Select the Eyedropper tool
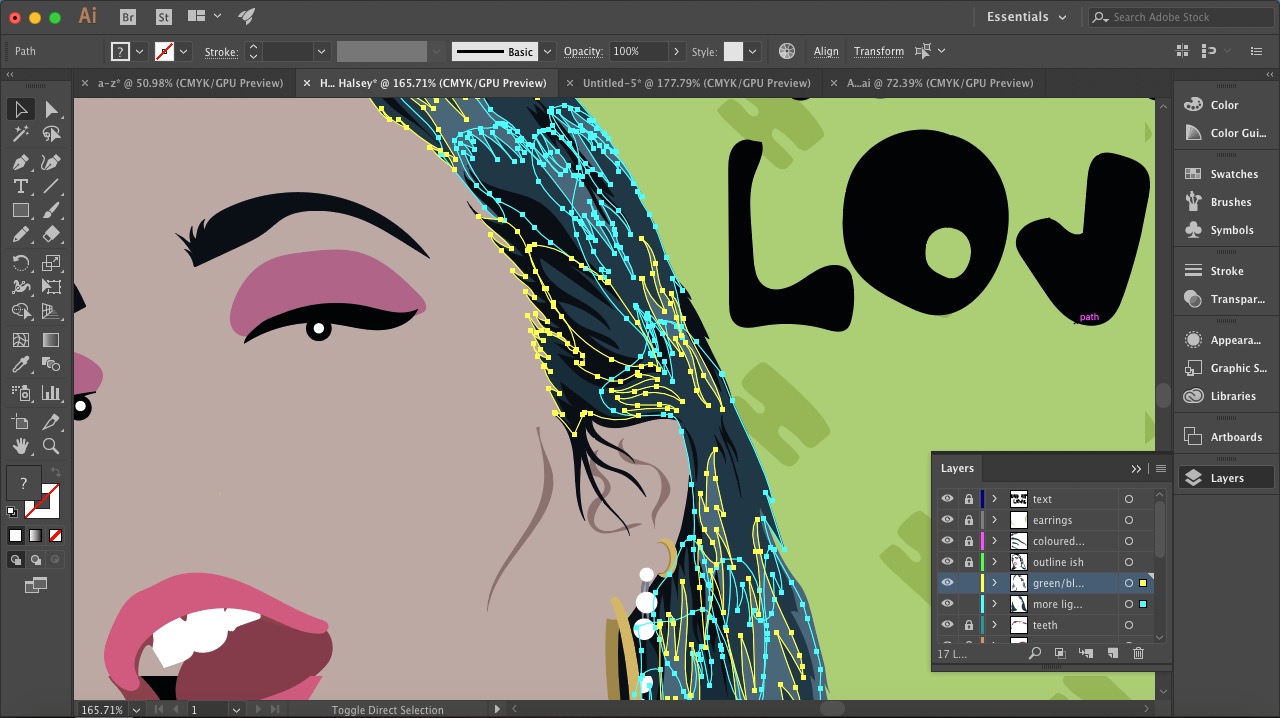The height and width of the screenshot is (718, 1280). click(21, 365)
